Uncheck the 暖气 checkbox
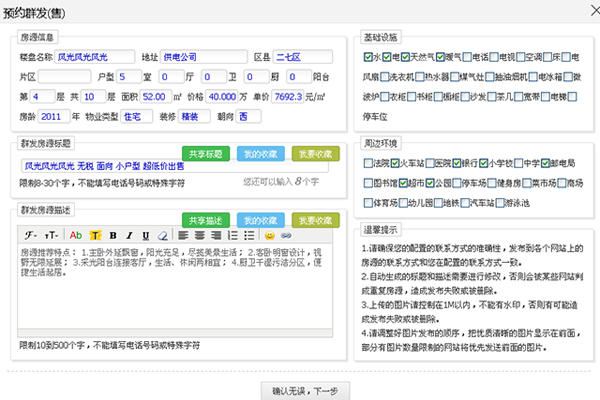This screenshot has height=400, width=600. 440,57
